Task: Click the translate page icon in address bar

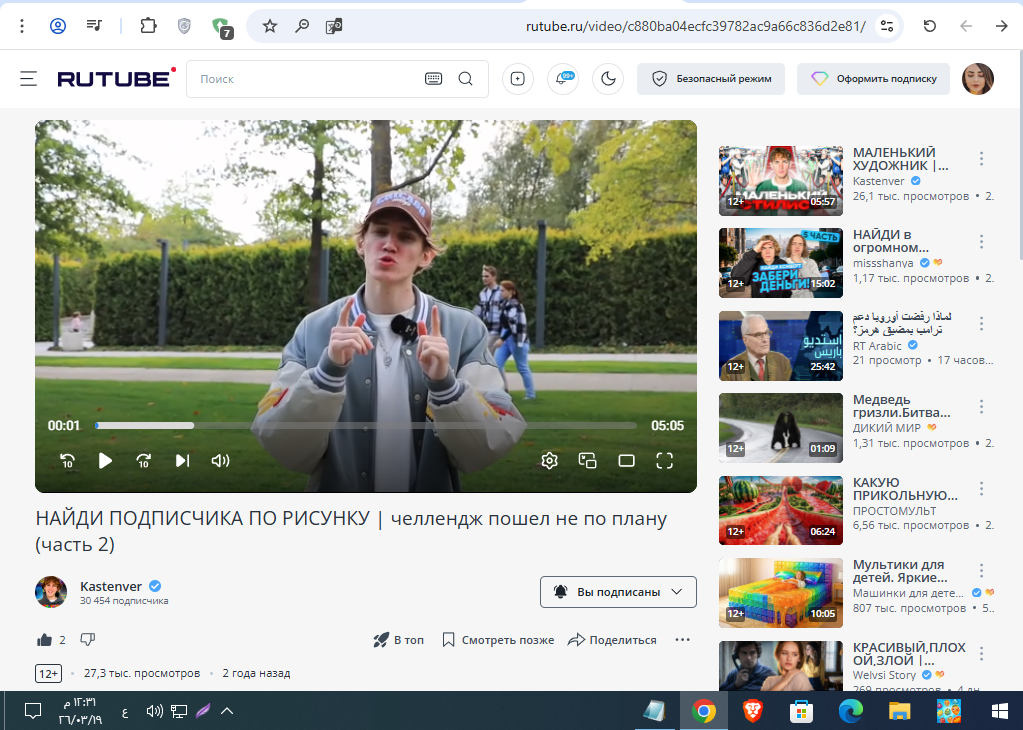Action: [334, 26]
